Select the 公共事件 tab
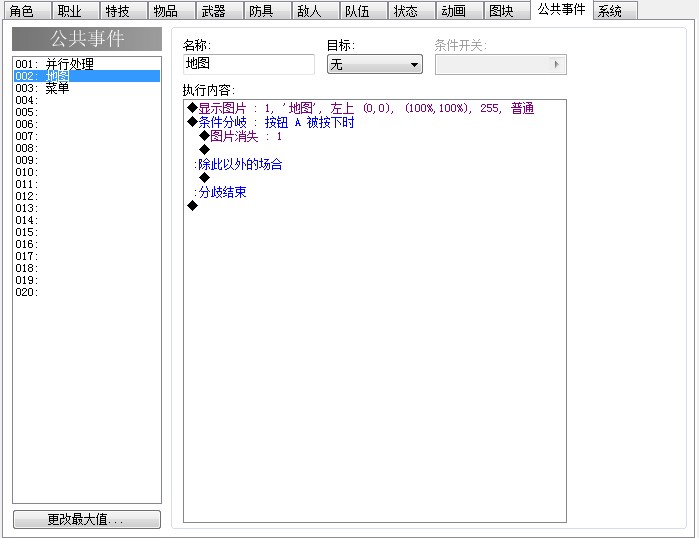Viewport: 699px width, 538px height. pyautogui.click(x=562, y=9)
